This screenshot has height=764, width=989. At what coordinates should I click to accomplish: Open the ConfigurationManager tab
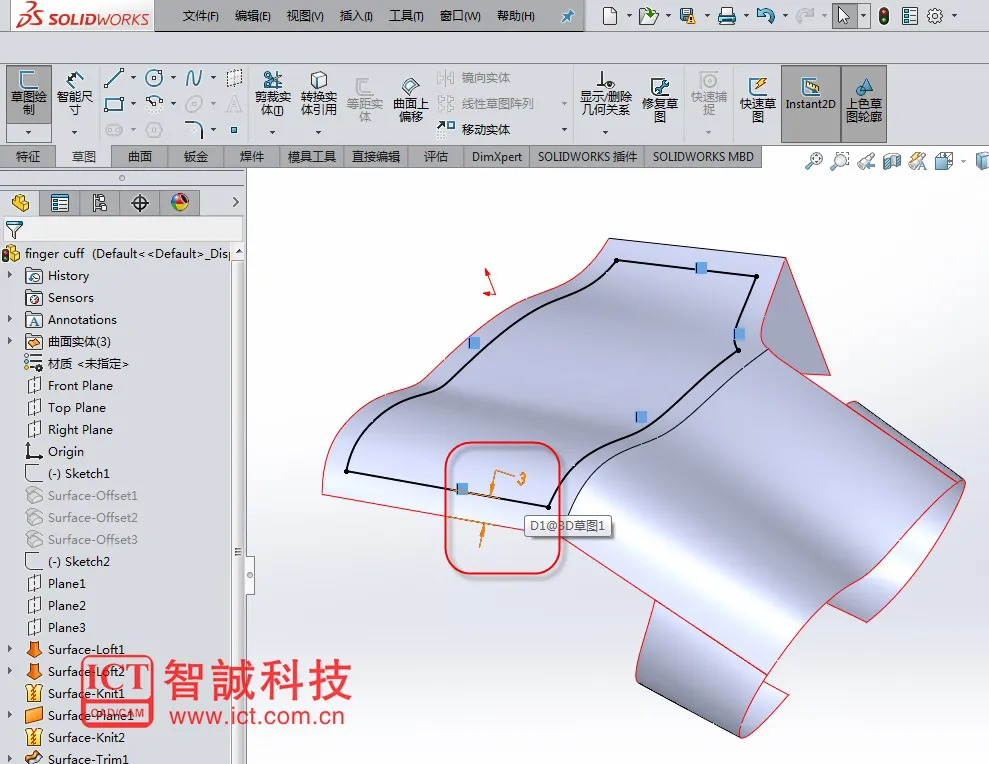coord(100,203)
